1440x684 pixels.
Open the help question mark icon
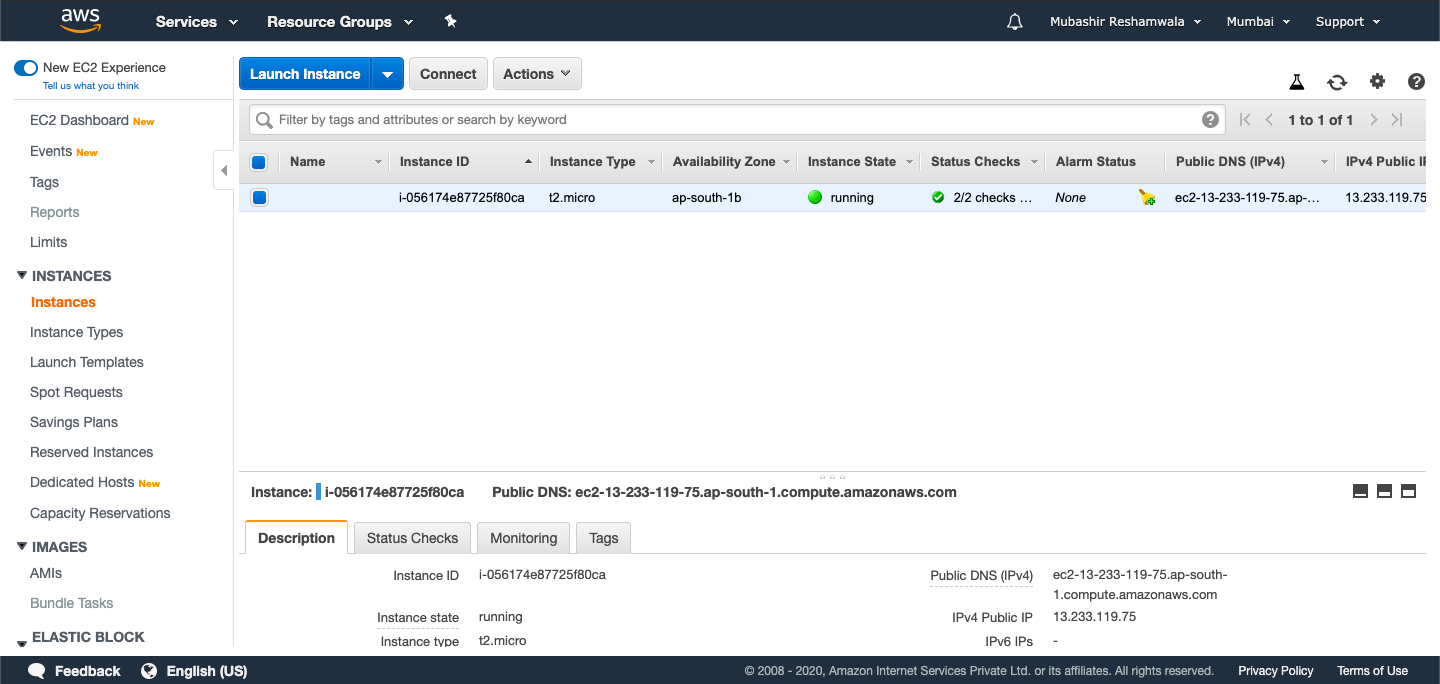[x=1416, y=82]
